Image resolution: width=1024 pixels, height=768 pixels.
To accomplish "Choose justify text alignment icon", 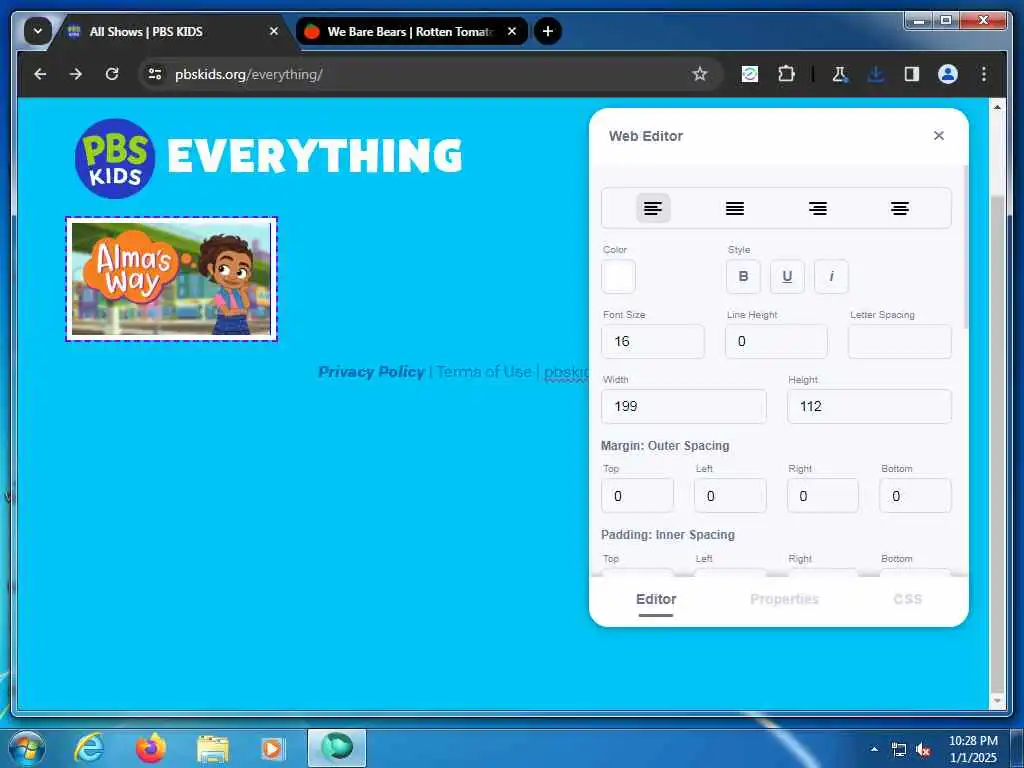I will (735, 208).
